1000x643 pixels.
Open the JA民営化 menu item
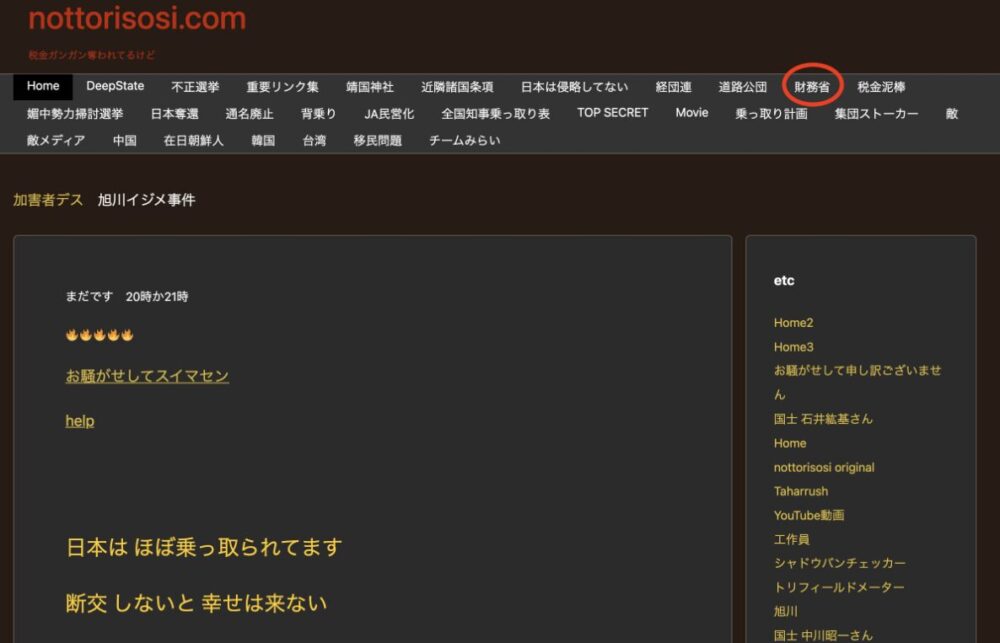coord(389,114)
